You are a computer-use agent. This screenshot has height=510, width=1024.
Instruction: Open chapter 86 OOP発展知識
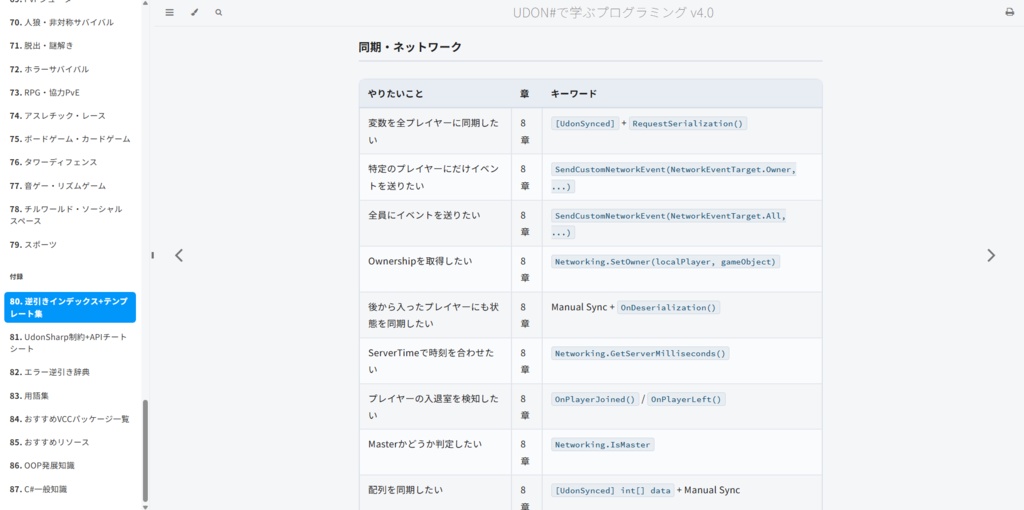[x=42, y=466]
